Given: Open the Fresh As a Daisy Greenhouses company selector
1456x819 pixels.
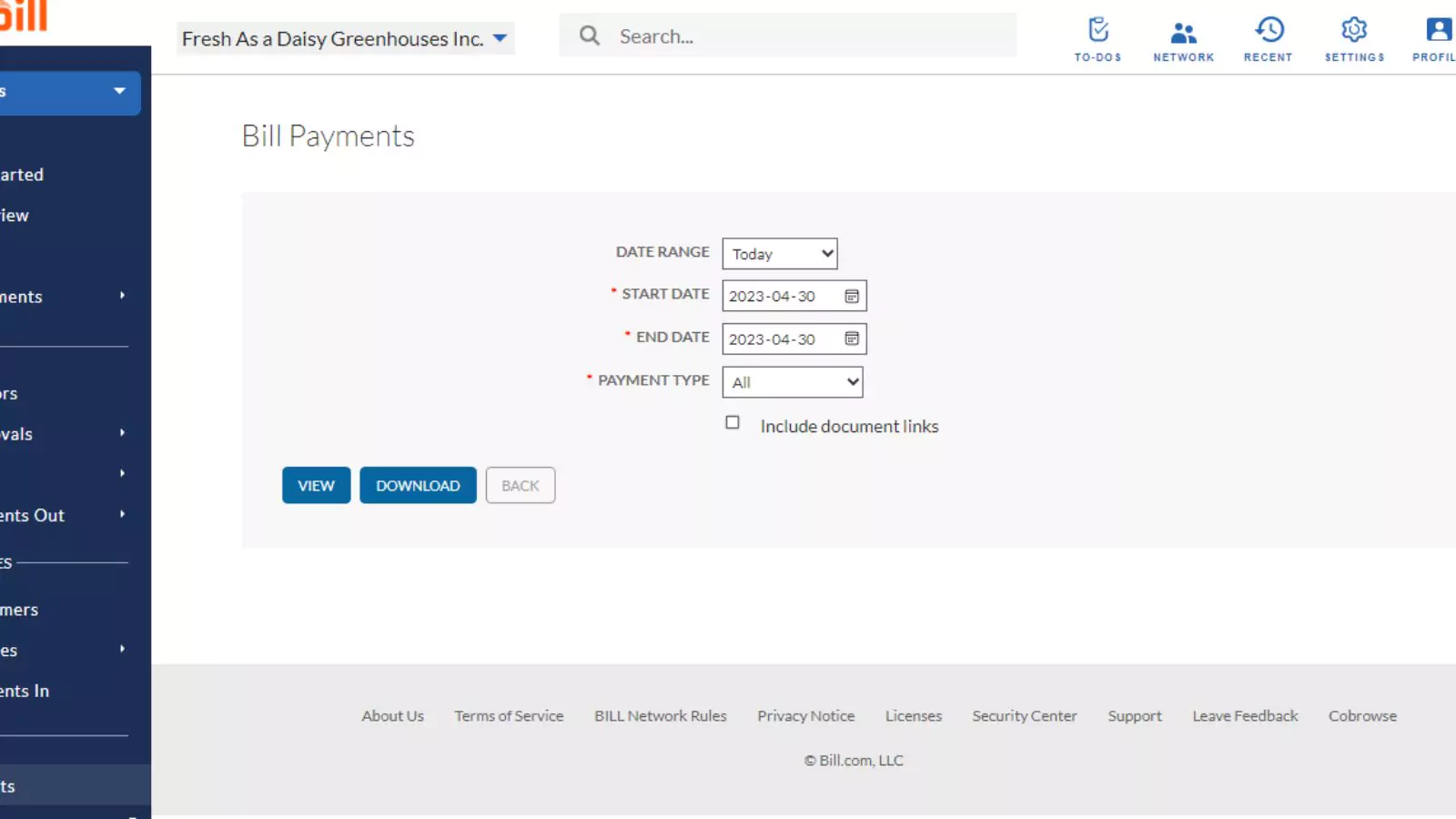Looking at the screenshot, I should coord(346,38).
